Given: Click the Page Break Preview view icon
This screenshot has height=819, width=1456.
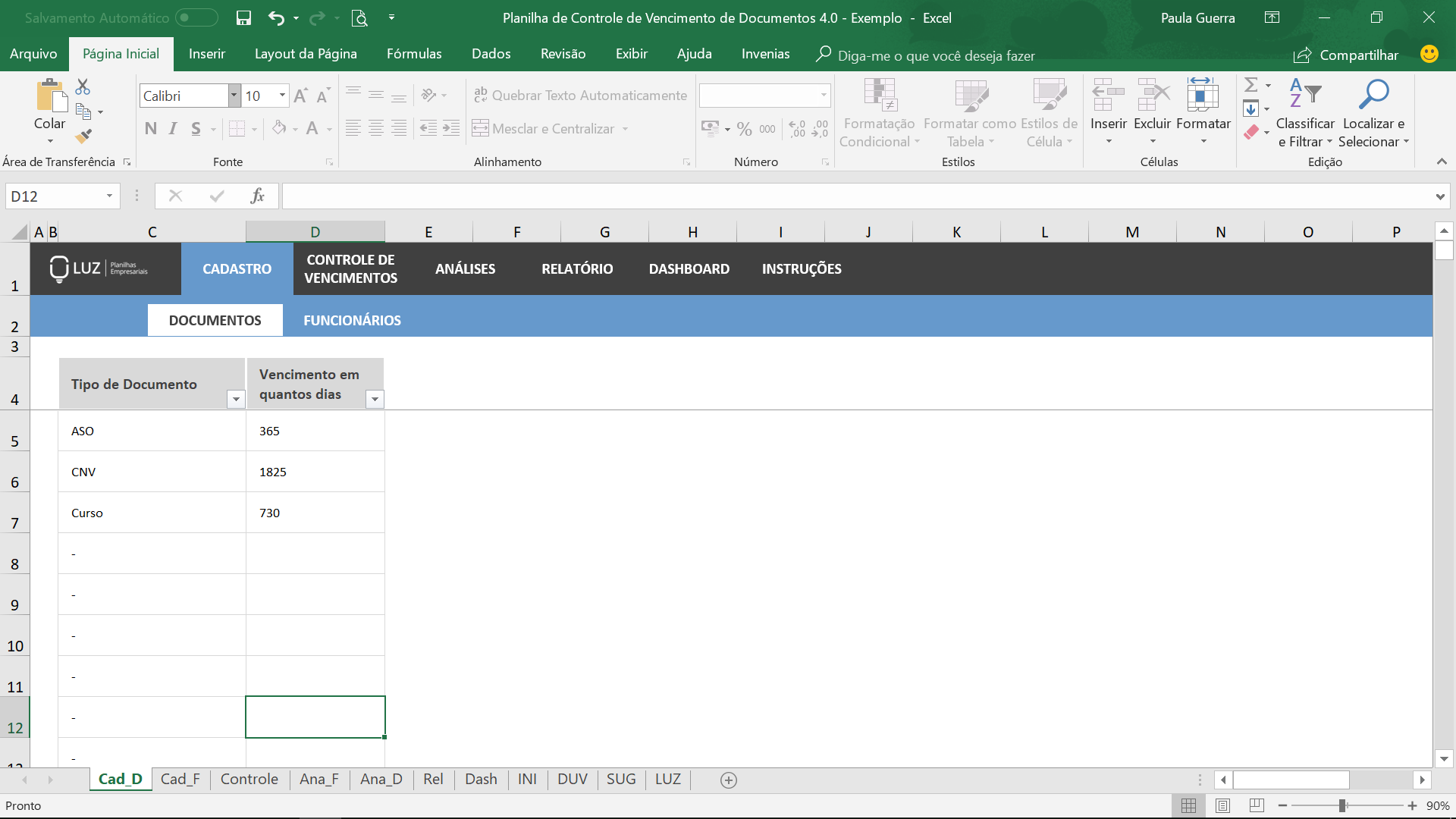Looking at the screenshot, I should pyautogui.click(x=1257, y=805).
